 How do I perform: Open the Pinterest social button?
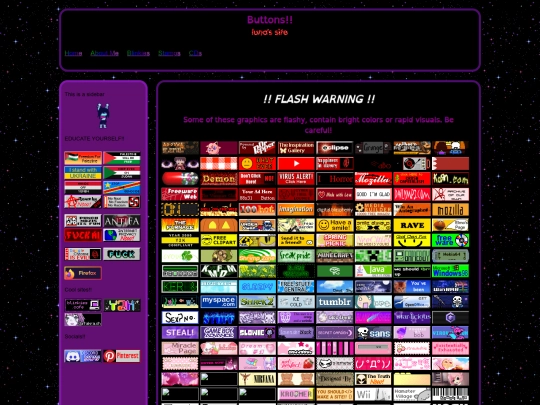coord(122,356)
